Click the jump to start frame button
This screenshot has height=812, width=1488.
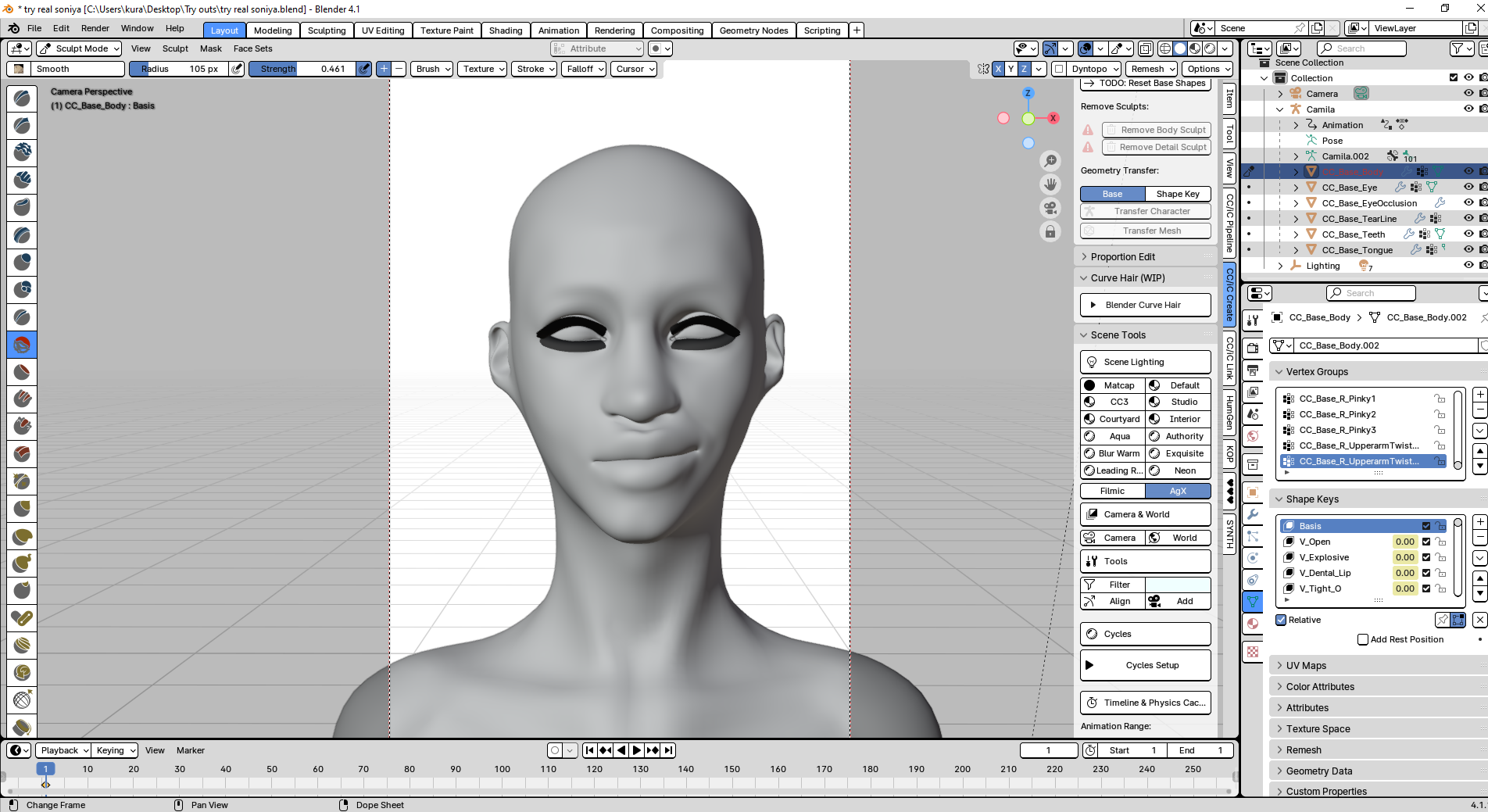[590, 750]
